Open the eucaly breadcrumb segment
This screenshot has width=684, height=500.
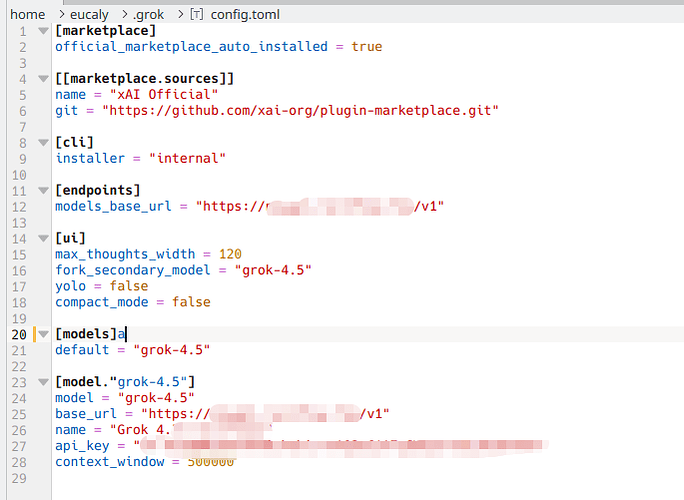(x=89, y=15)
